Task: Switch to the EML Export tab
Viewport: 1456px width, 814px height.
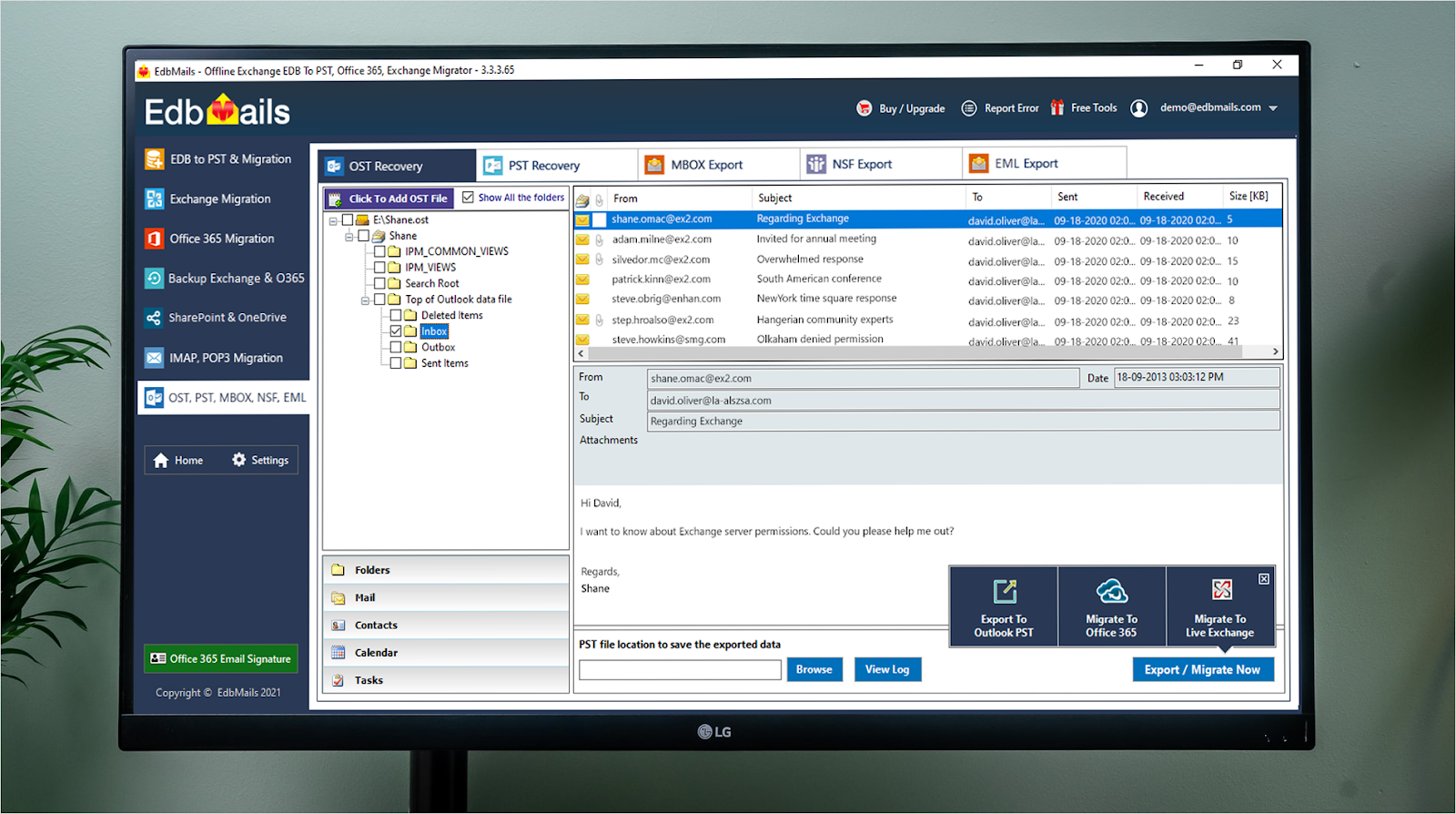Action: (1045, 163)
